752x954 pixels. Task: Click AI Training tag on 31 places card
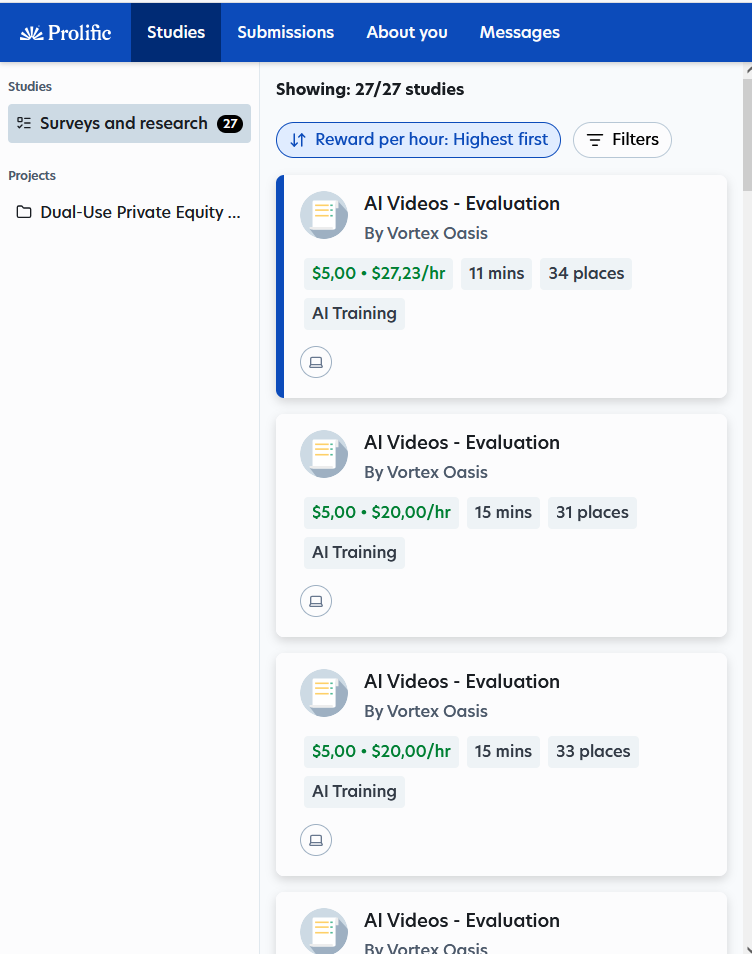[x=354, y=553]
